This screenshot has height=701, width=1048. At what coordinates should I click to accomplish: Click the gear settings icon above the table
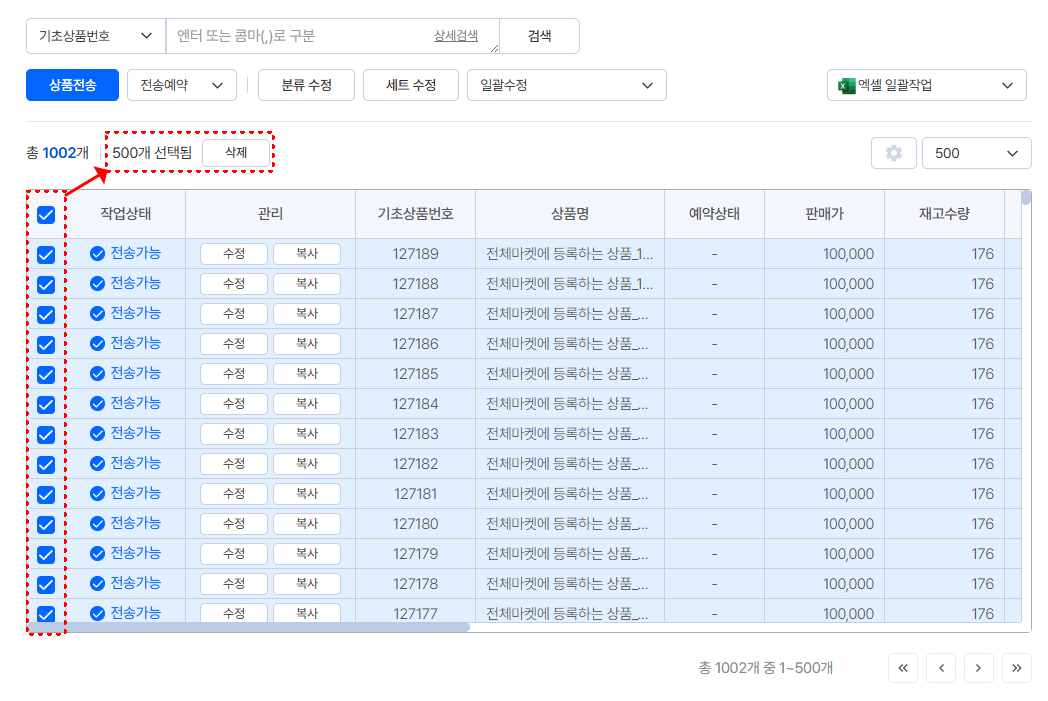pos(893,153)
